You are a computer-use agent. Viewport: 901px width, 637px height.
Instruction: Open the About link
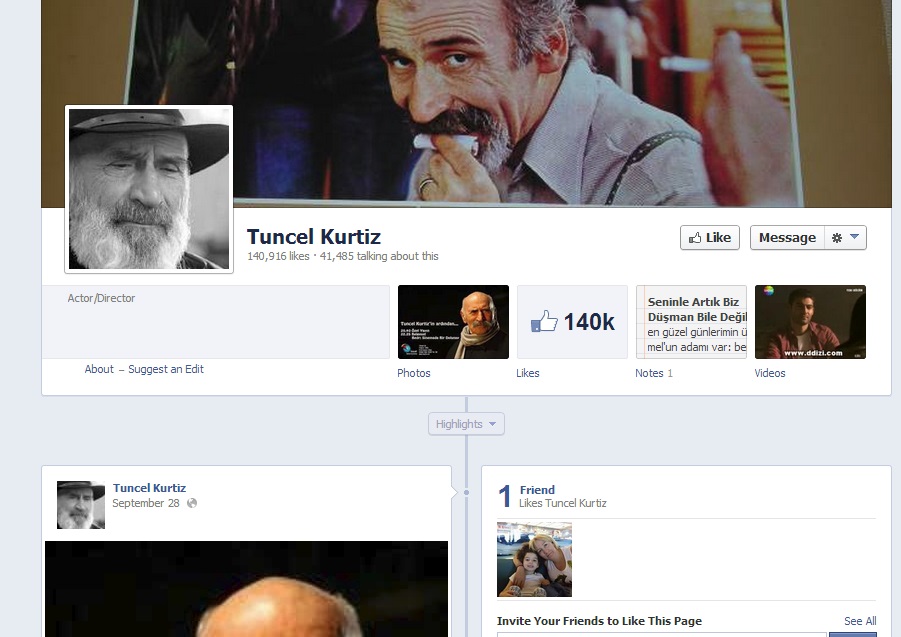[99, 369]
